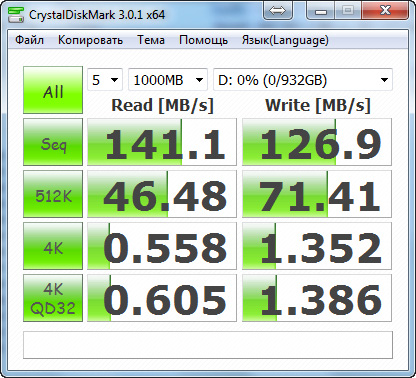Open the Тема menu
Image resolution: width=416 pixels, height=378 pixels.
[151, 40]
